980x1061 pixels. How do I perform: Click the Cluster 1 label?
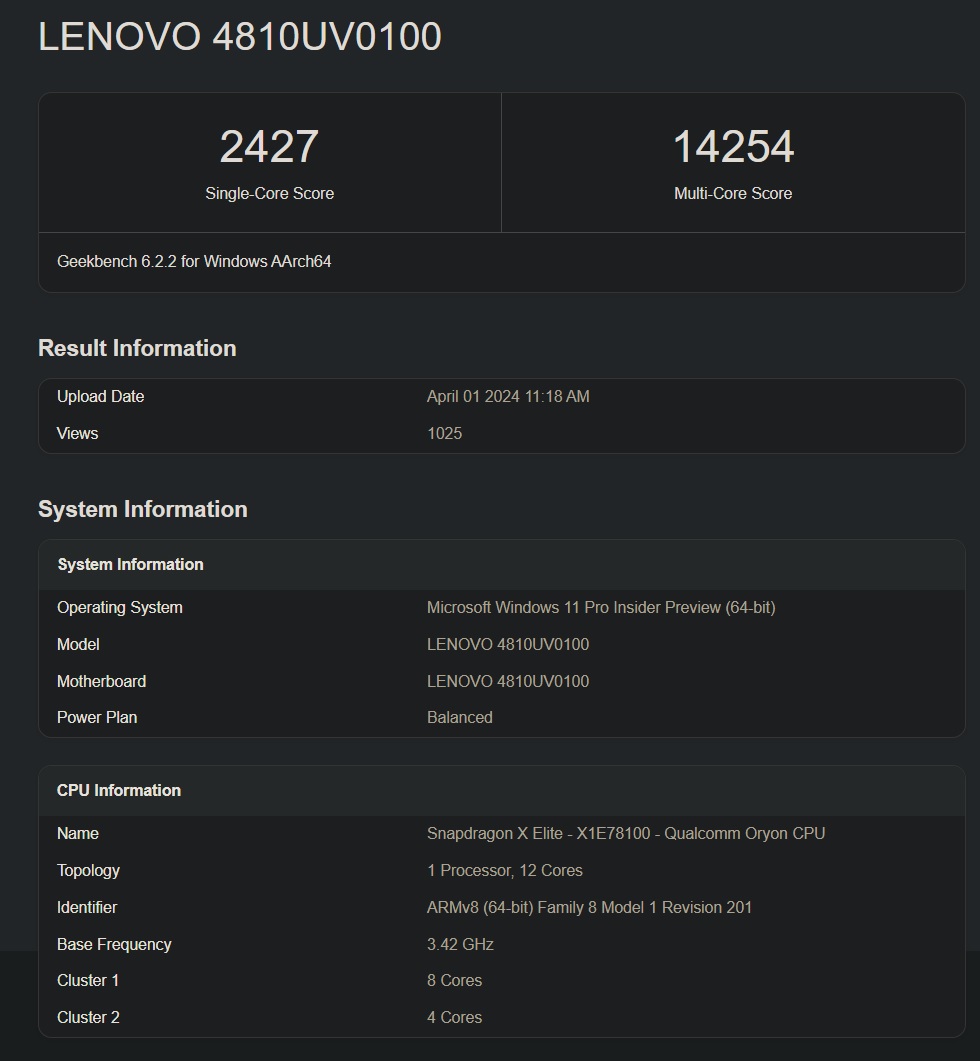pos(88,980)
